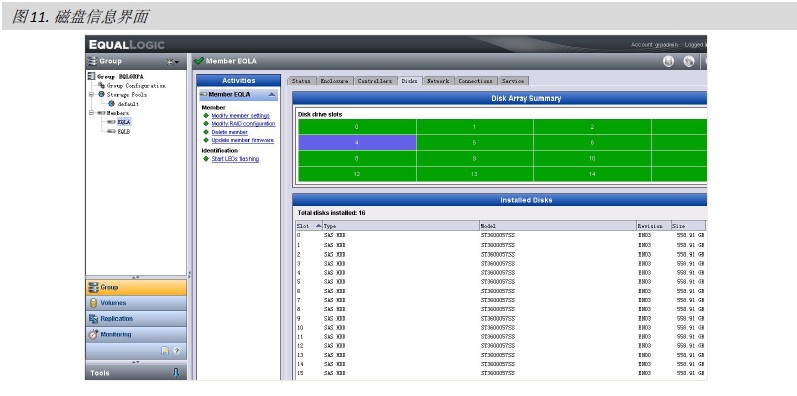Switch to the Controllers tab
Screen dimensions: 797x396
coord(375,81)
